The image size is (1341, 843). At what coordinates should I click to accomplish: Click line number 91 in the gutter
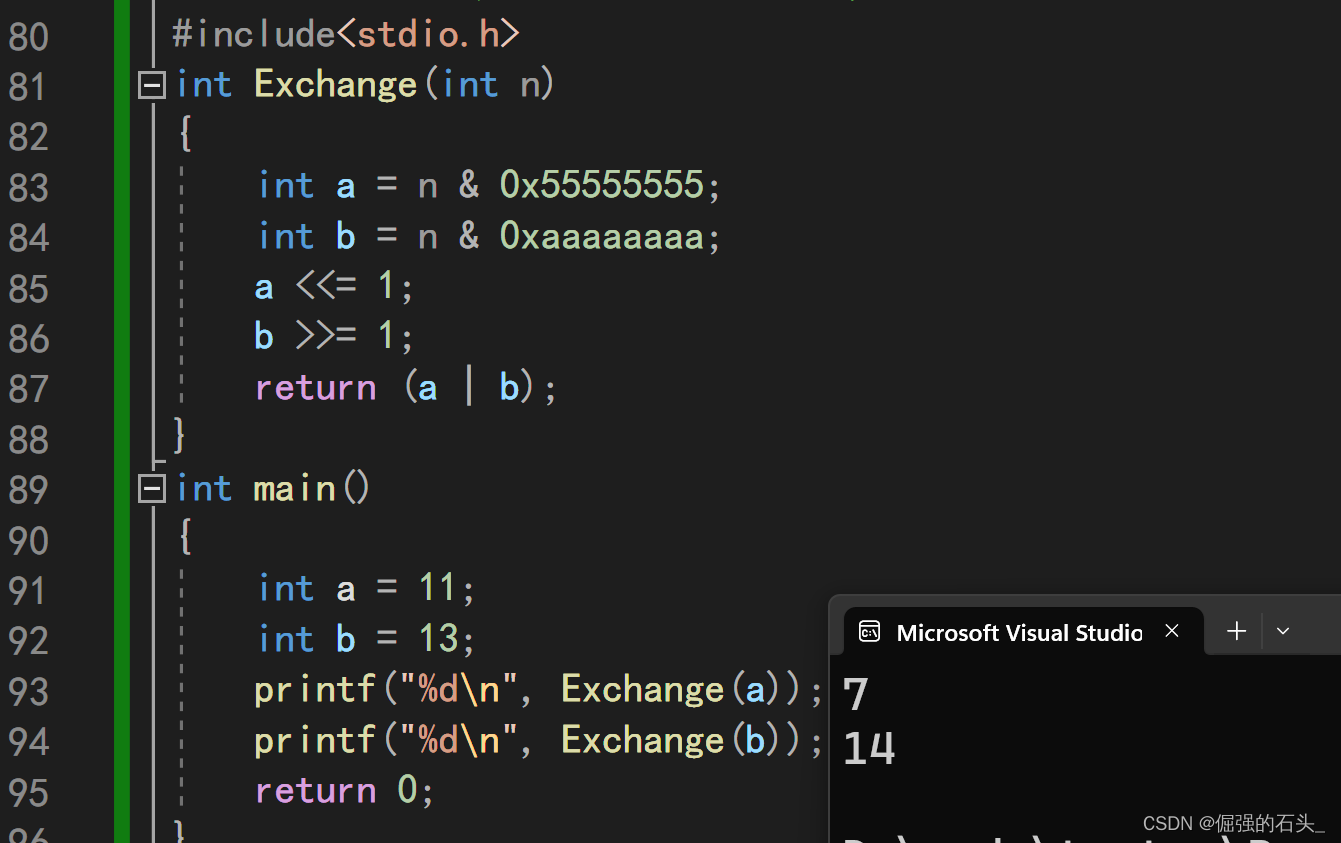(28, 591)
